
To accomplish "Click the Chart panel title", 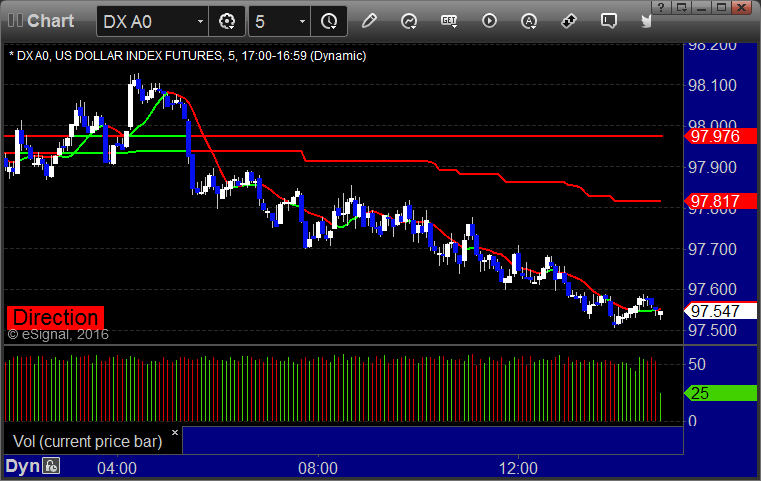I will (50, 21).
